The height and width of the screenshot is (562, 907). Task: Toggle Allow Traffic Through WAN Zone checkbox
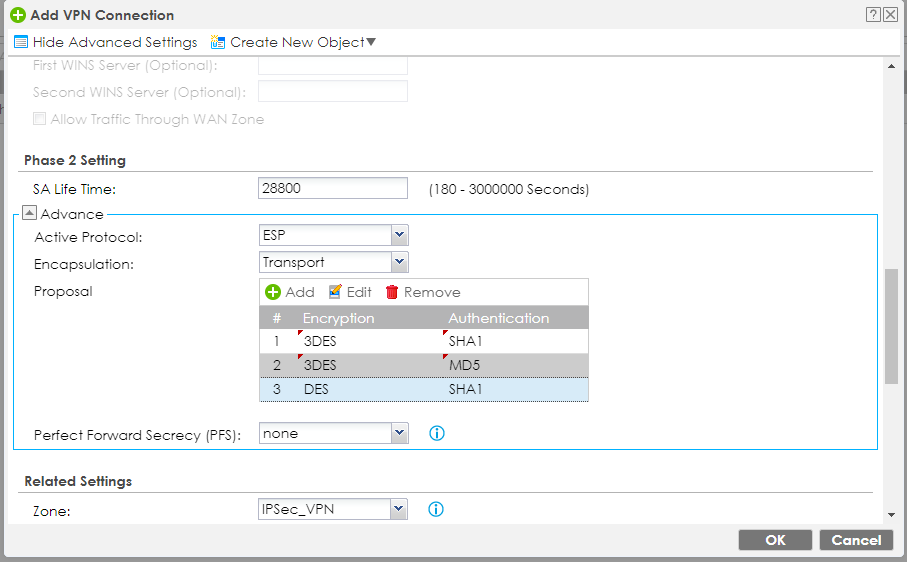40,119
